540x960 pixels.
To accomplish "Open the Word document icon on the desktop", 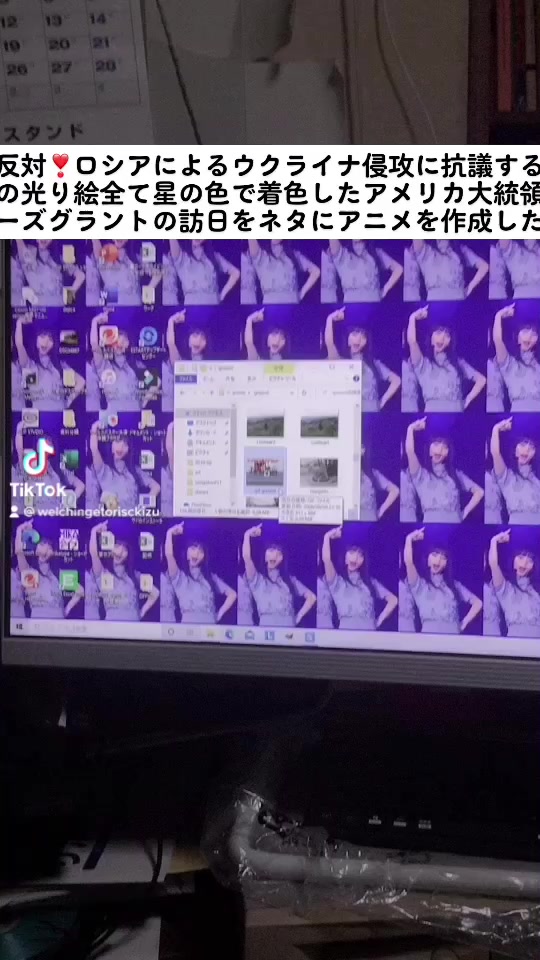I will coord(110,296).
